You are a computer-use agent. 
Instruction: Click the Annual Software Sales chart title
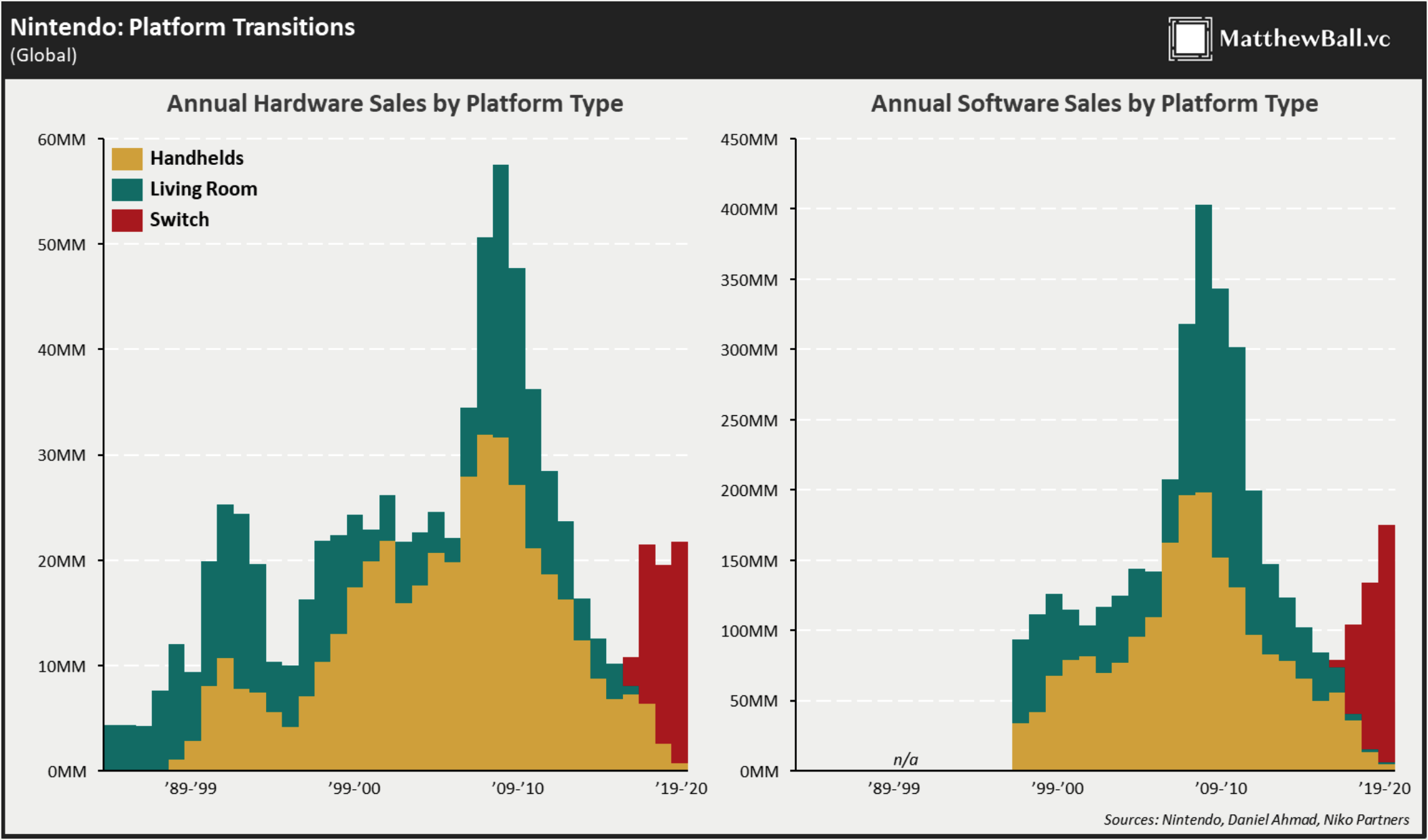coord(1094,103)
